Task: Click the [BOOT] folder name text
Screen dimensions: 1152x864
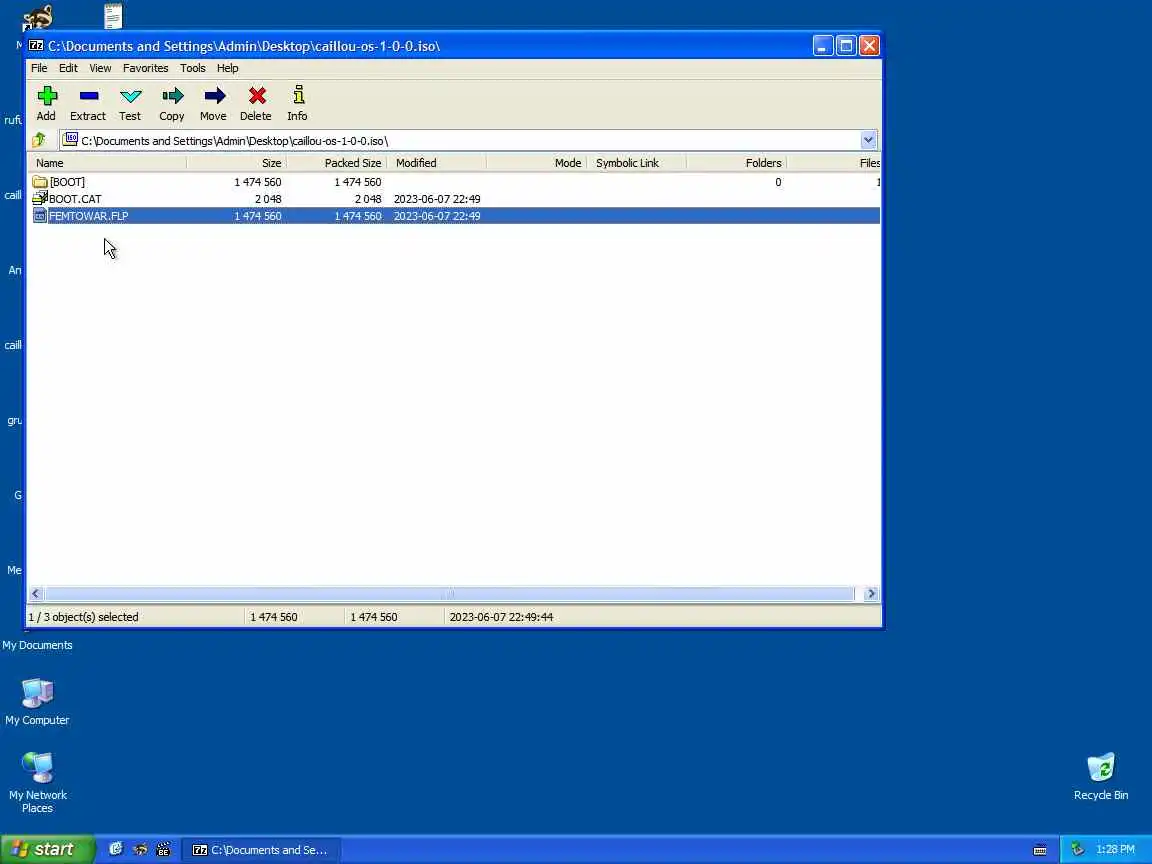Action: (67, 181)
